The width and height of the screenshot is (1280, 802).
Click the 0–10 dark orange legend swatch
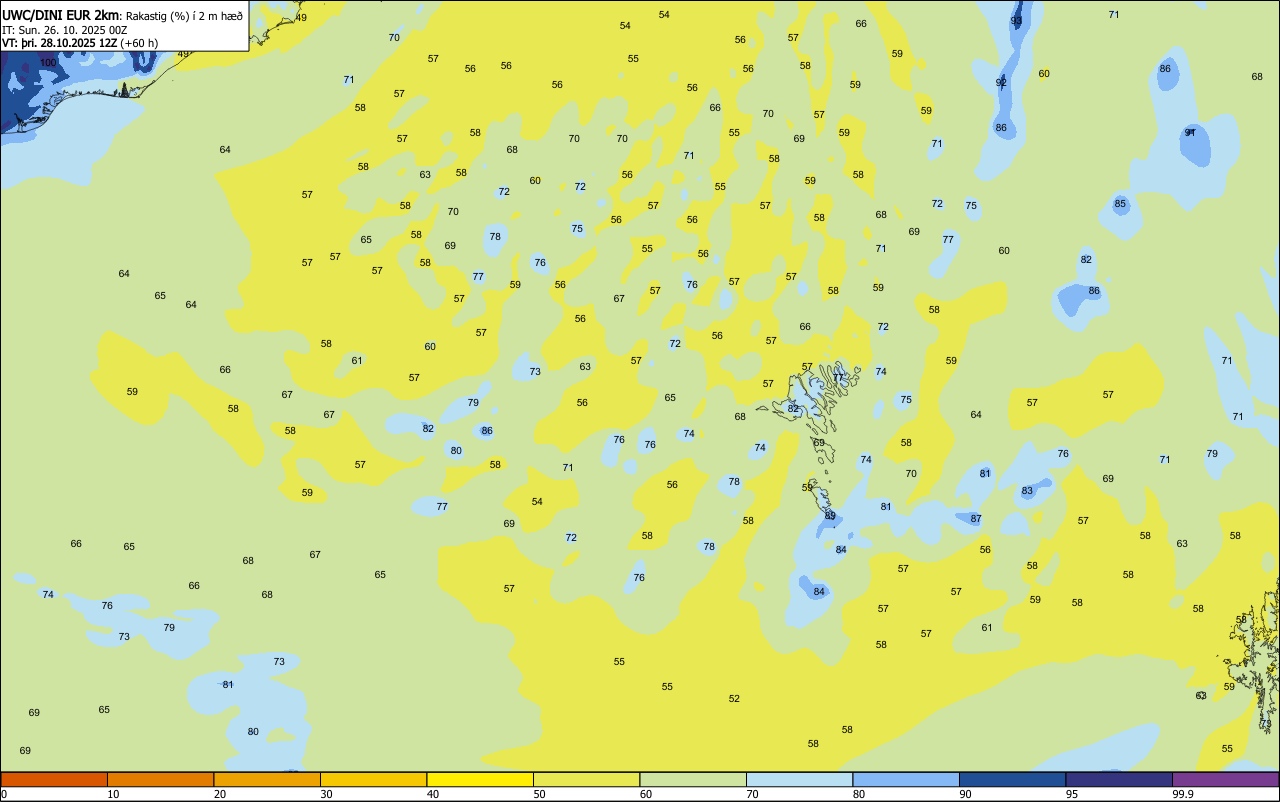54,779
